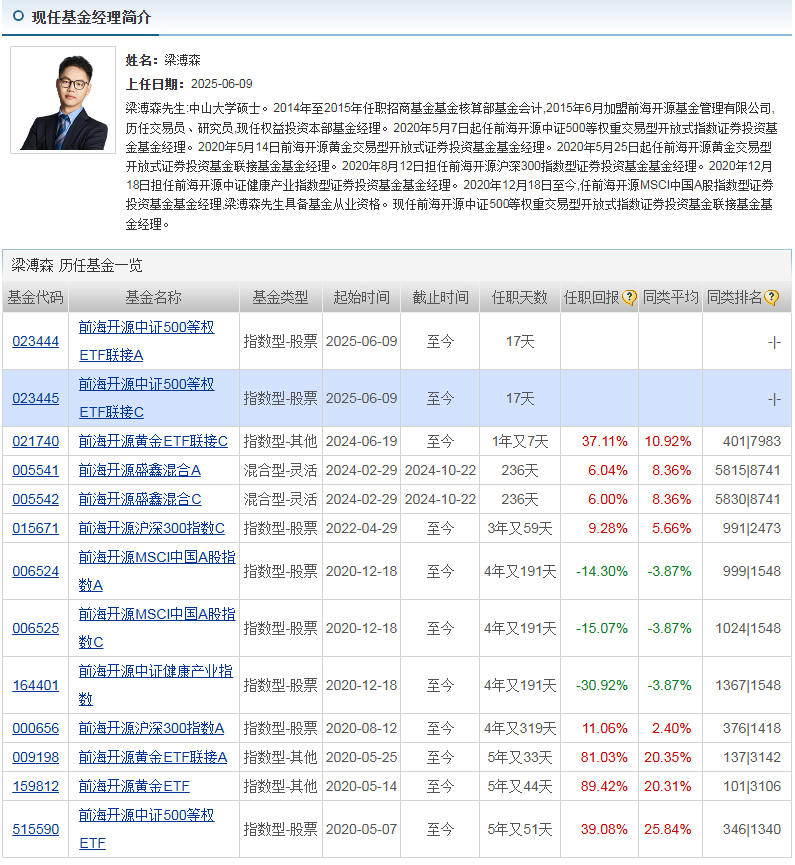795x865 pixels.
Task: Open fund code 009198 link
Action: [36, 757]
